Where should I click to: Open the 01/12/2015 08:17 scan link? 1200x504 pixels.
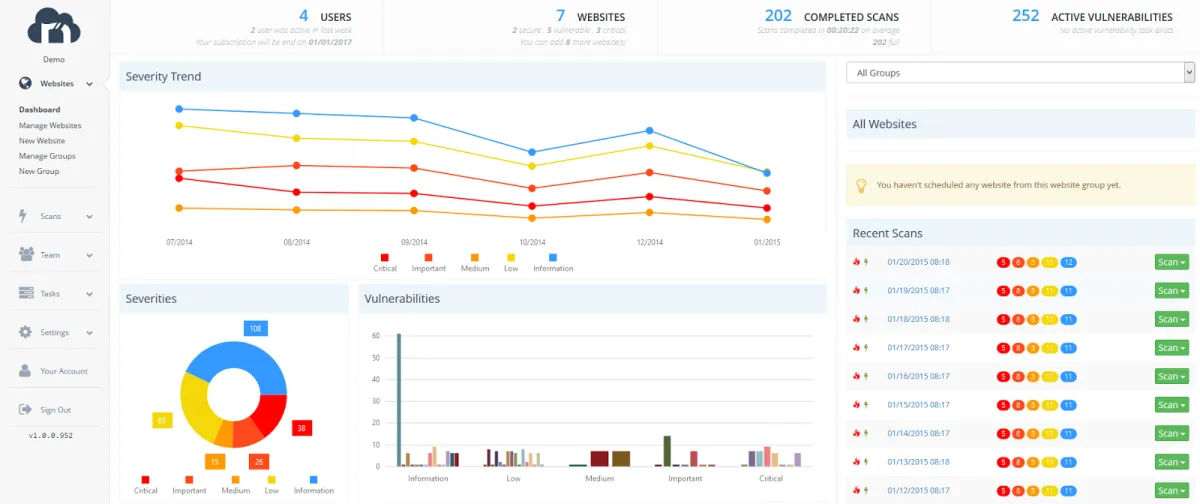918,490
